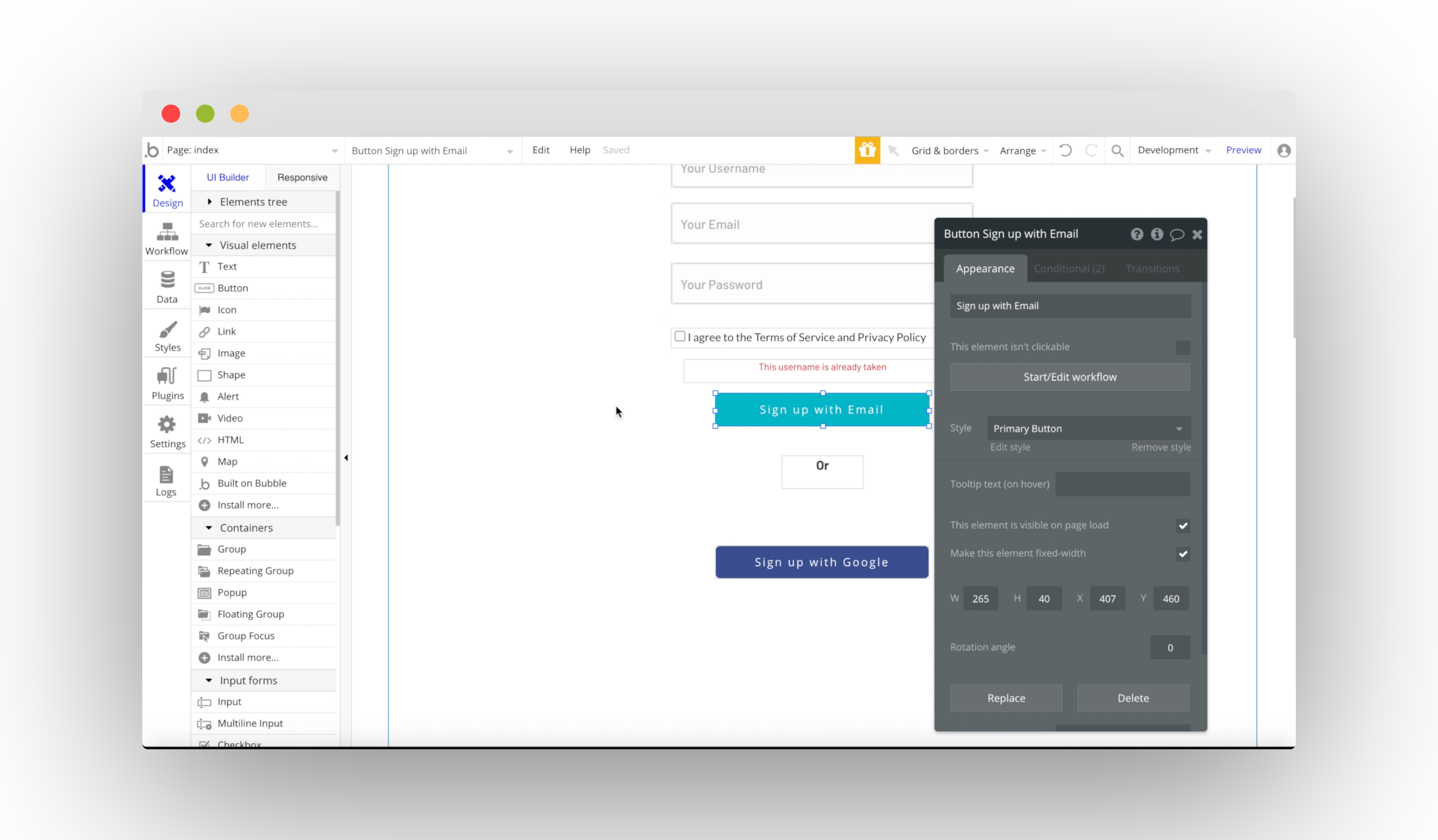This screenshot has width=1438, height=840.
Task: Click the orange gift icon
Action: point(867,150)
